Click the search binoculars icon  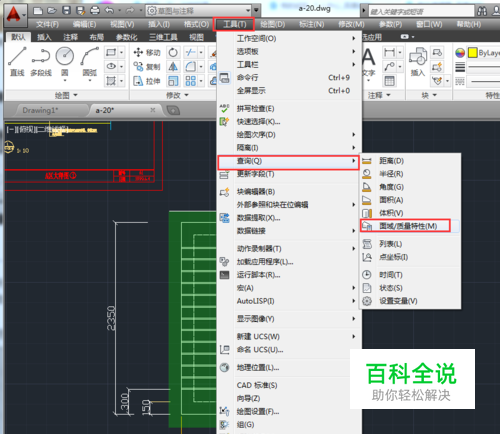pyautogui.click(x=482, y=11)
